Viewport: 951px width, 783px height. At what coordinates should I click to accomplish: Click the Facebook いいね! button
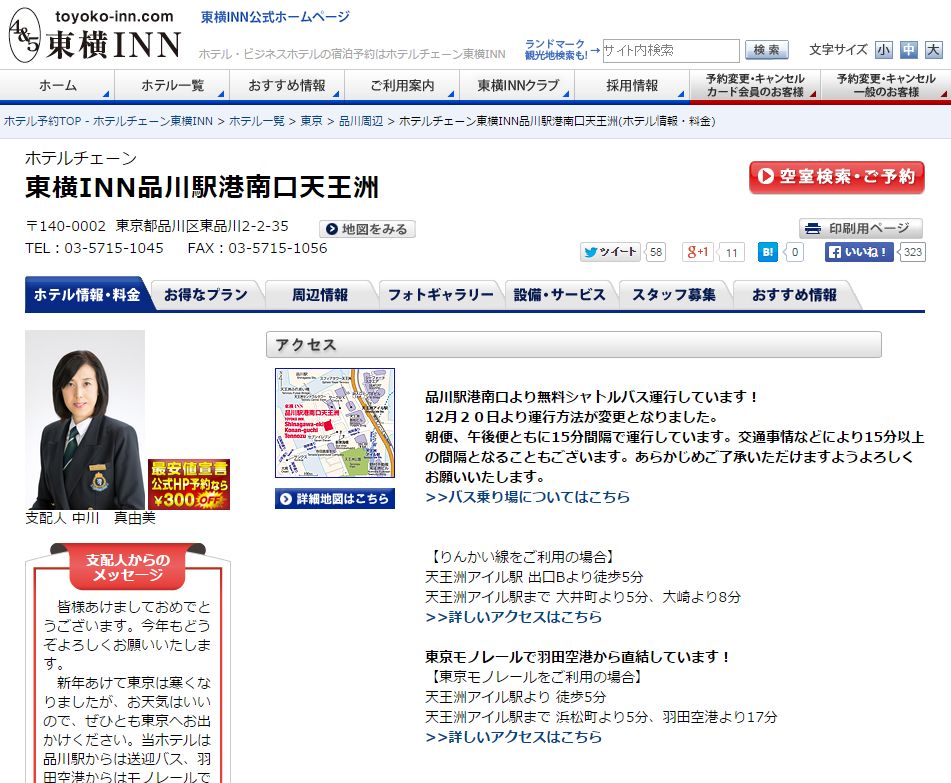point(859,252)
